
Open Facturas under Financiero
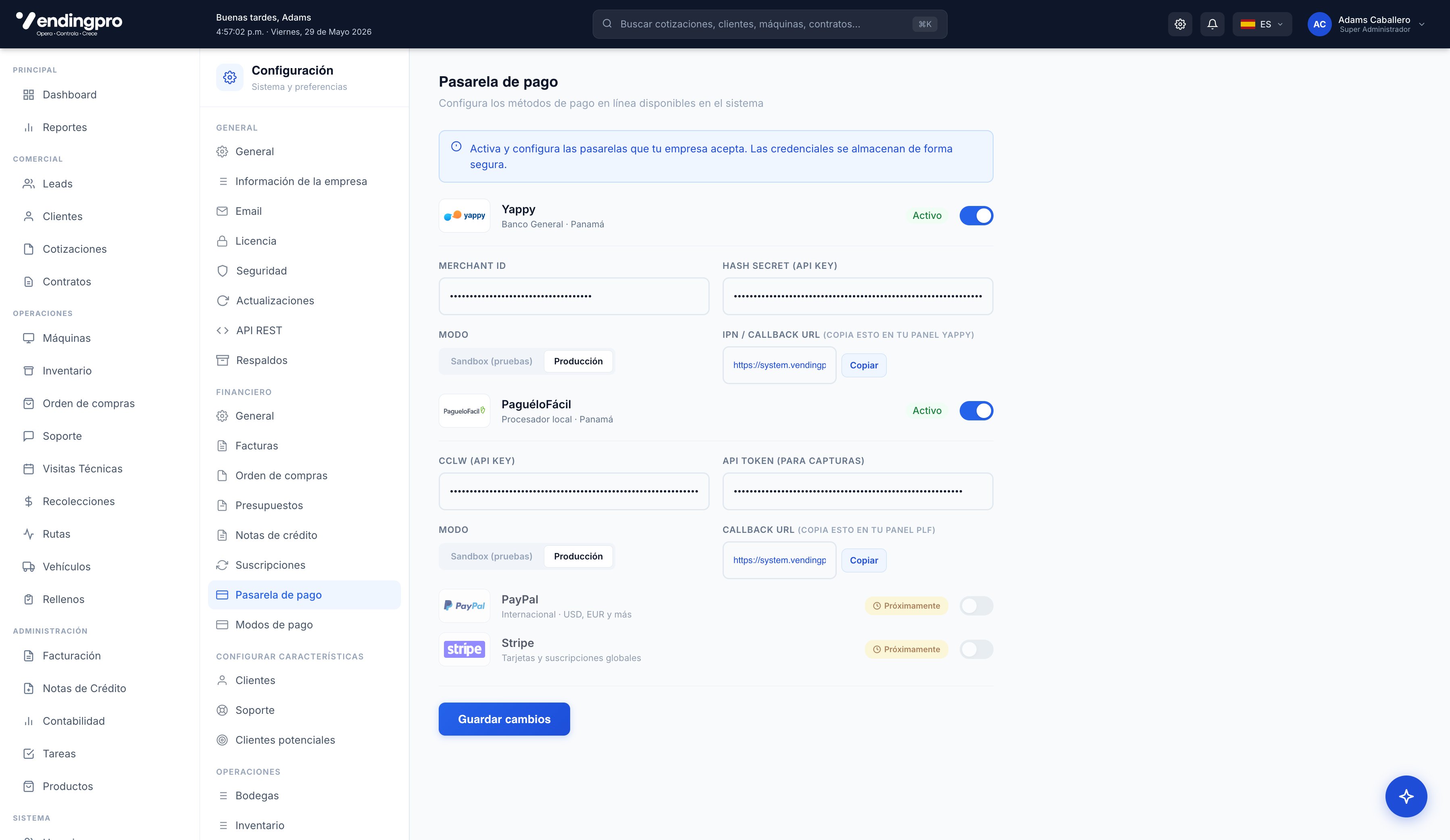pos(304,446)
